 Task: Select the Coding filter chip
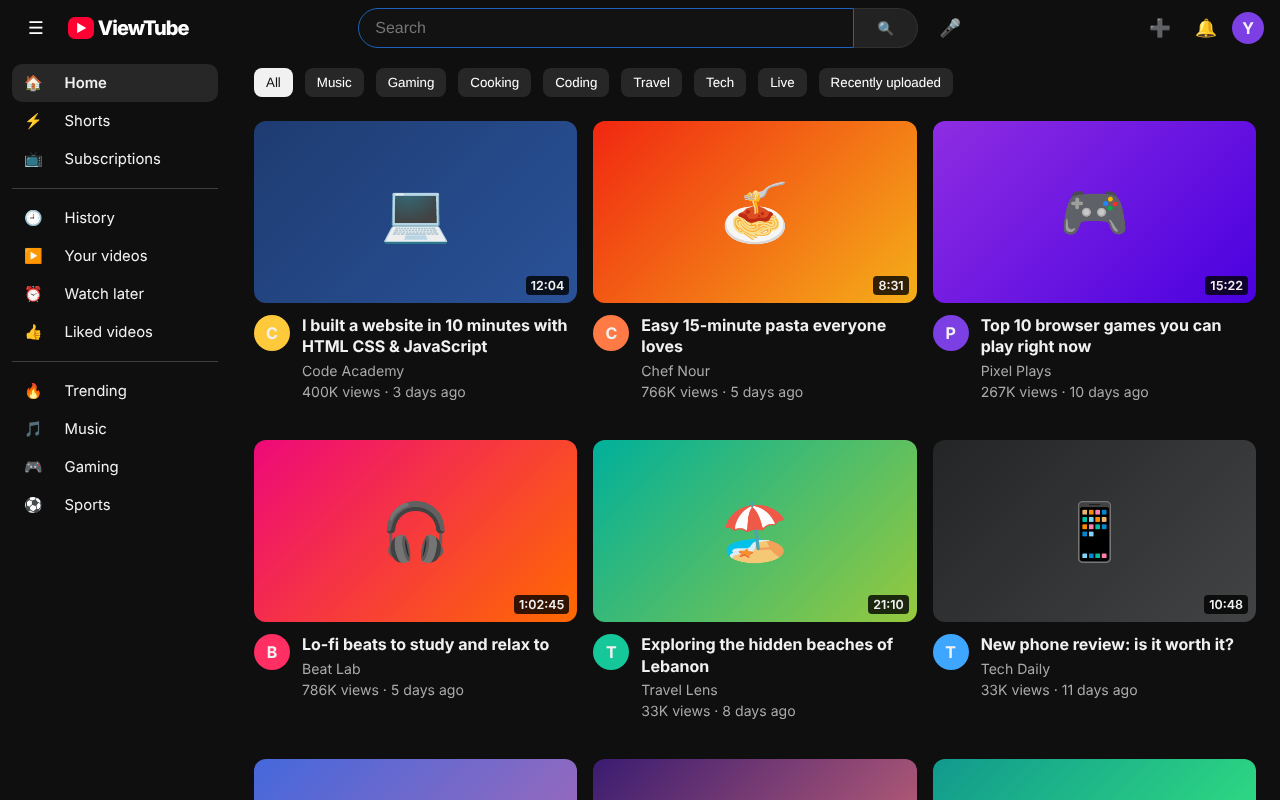(576, 83)
